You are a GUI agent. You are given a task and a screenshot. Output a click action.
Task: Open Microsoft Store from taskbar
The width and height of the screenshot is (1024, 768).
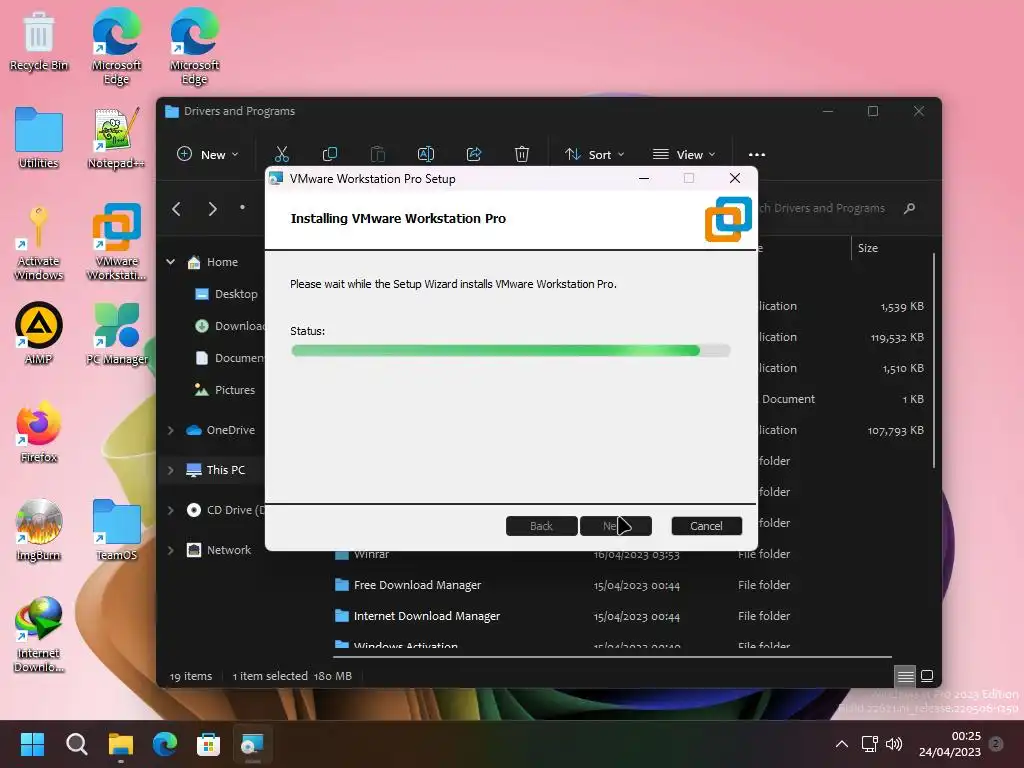coord(208,744)
